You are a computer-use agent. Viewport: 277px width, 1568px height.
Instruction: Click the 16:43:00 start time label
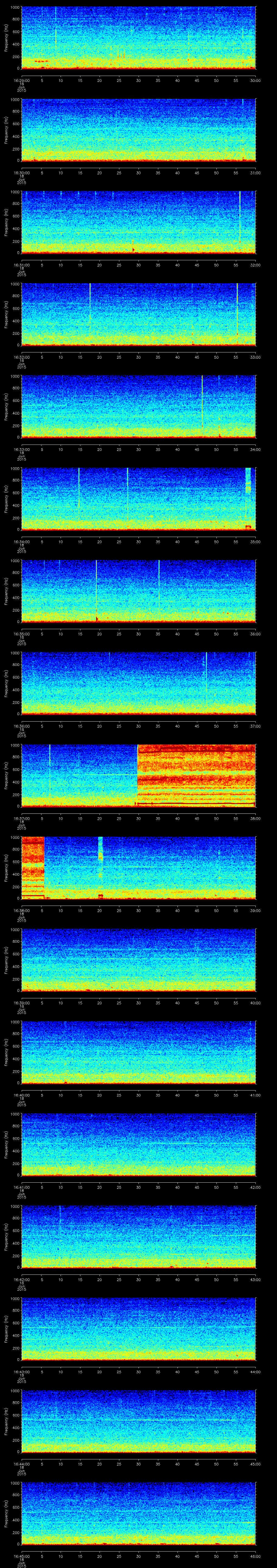pyautogui.click(x=21, y=1372)
